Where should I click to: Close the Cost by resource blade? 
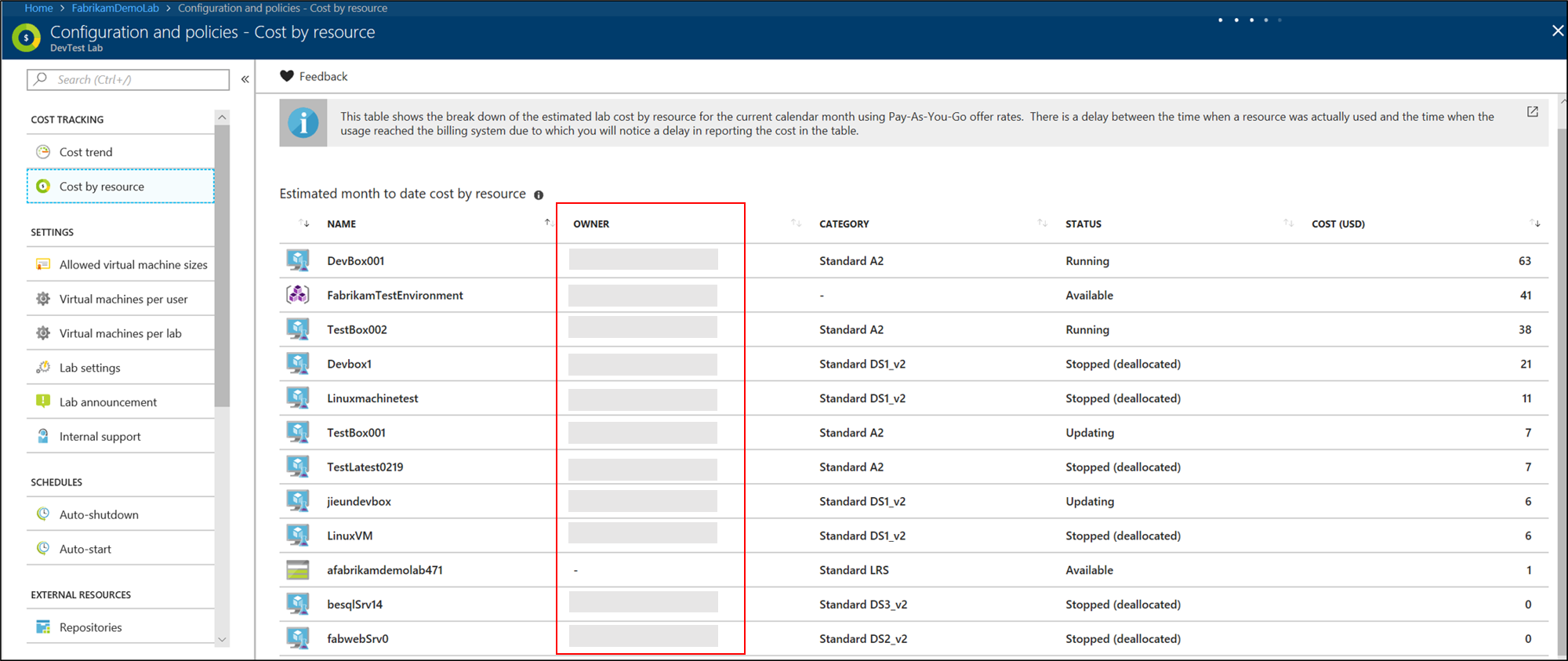click(1557, 31)
